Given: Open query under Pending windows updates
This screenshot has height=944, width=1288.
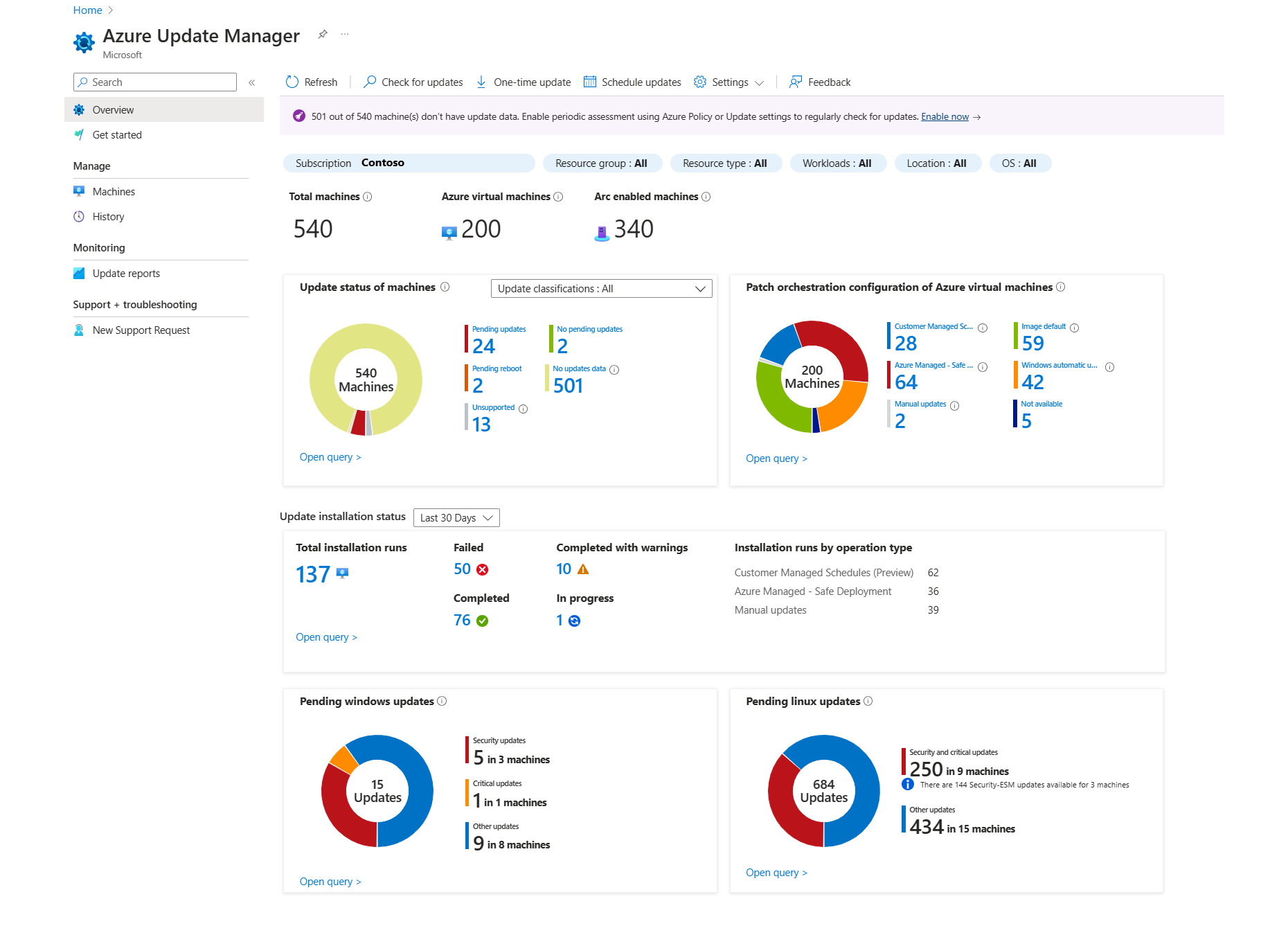Looking at the screenshot, I should (x=330, y=882).
